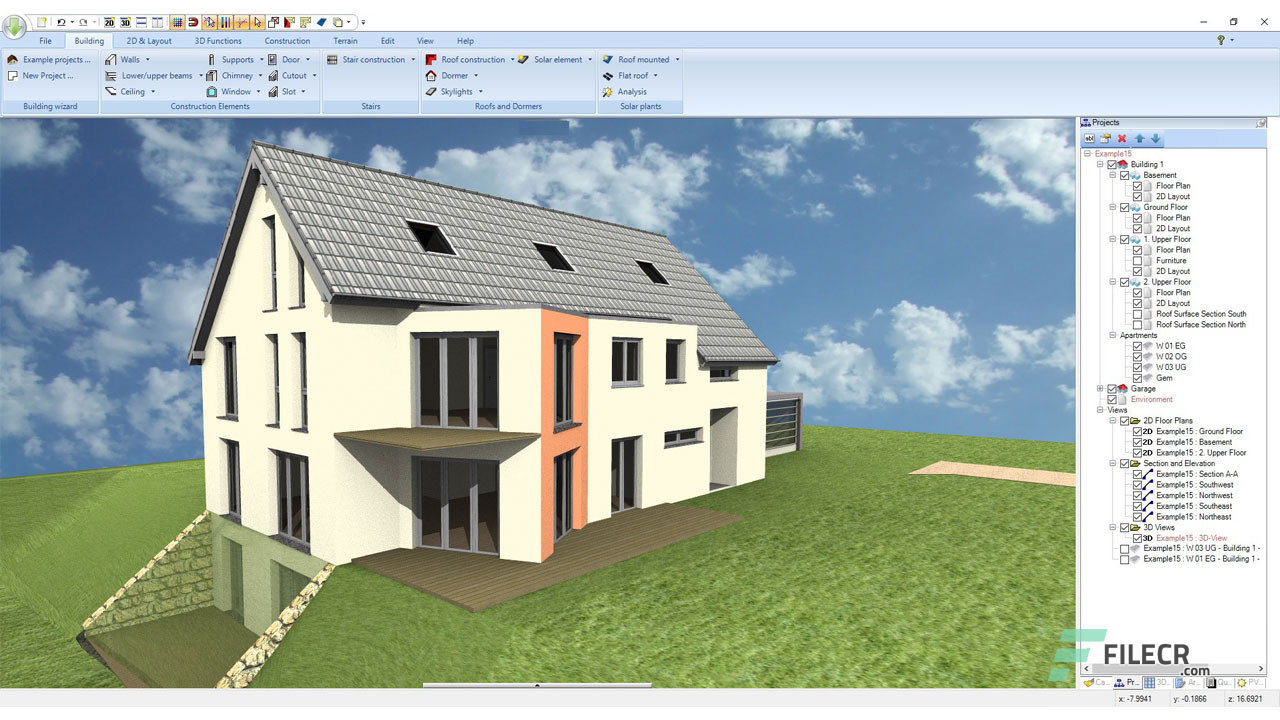The height and width of the screenshot is (720, 1280).
Task: Uncheck the Basement floor checkbox
Action: click(x=1124, y=175)
